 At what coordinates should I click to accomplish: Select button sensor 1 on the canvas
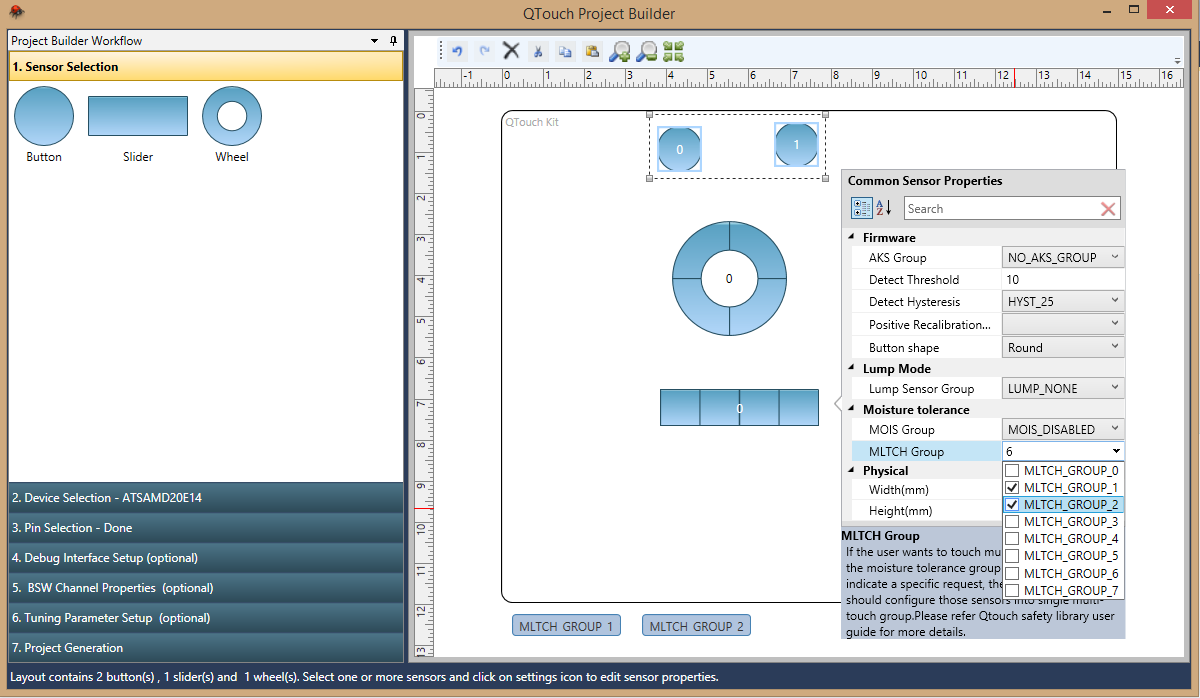click(797, 144)
